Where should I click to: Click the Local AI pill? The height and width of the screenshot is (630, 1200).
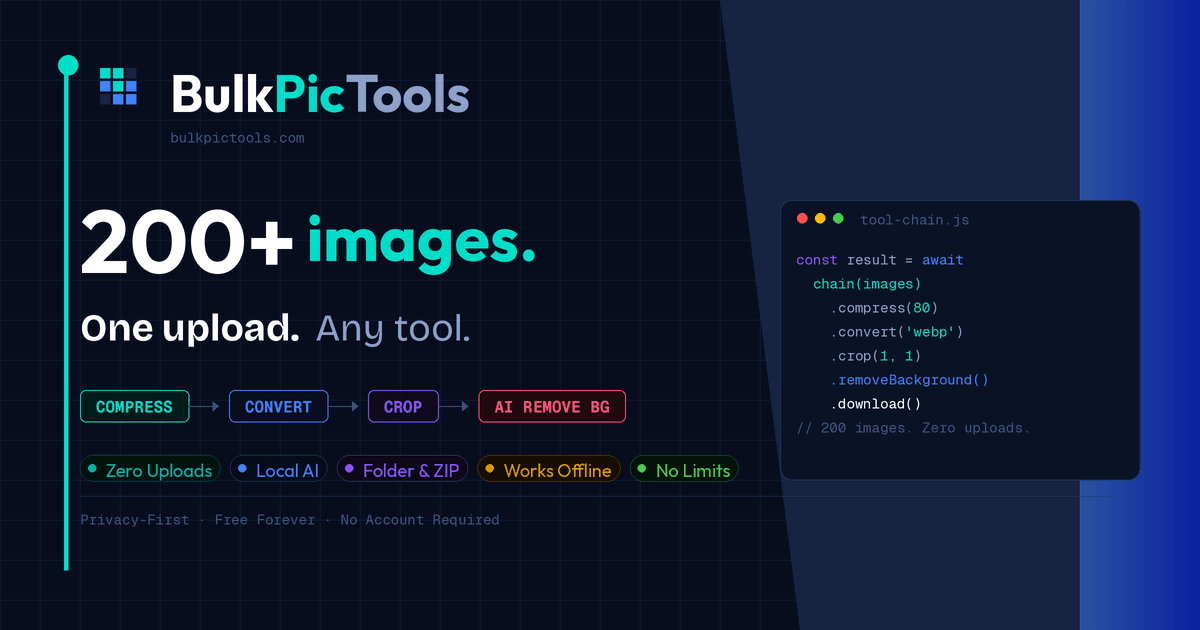[278, 470]
